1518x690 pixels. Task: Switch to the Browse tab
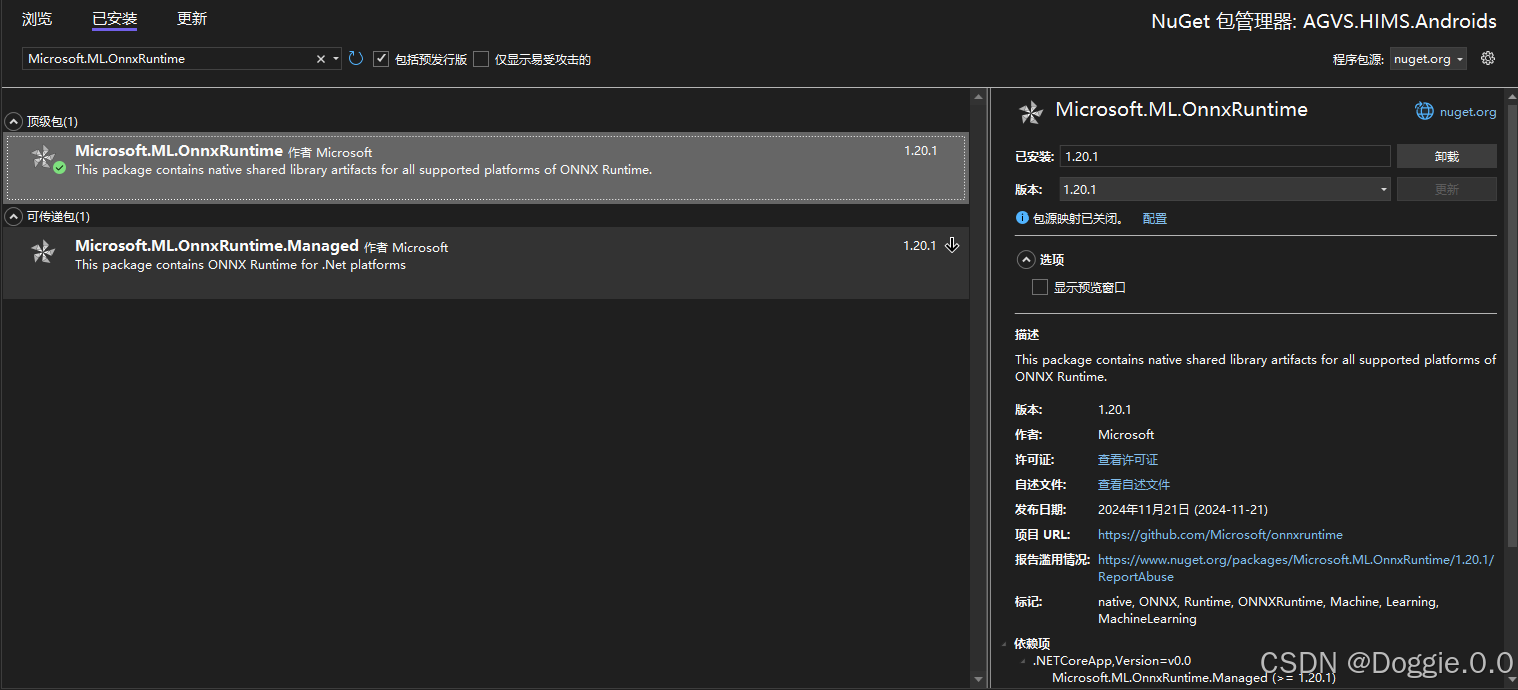click(37, 19)
